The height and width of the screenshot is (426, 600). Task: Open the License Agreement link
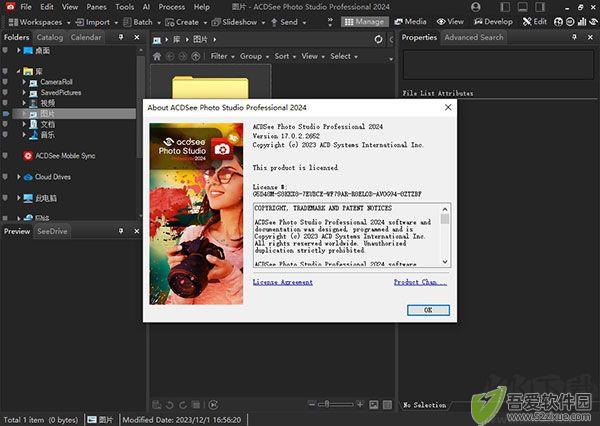pos(282,282)
